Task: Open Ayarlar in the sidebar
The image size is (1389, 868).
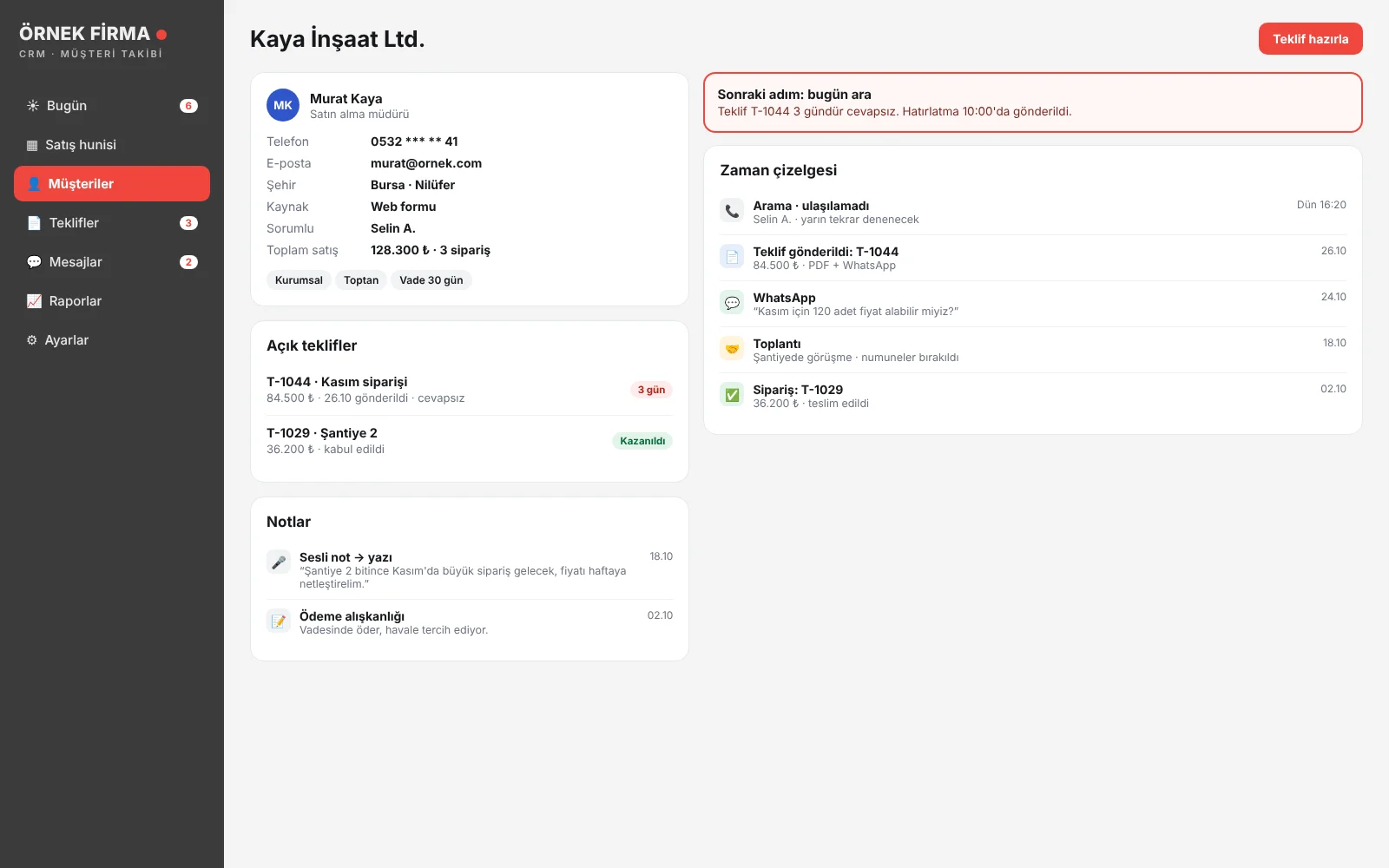Action: pos(112,340)
